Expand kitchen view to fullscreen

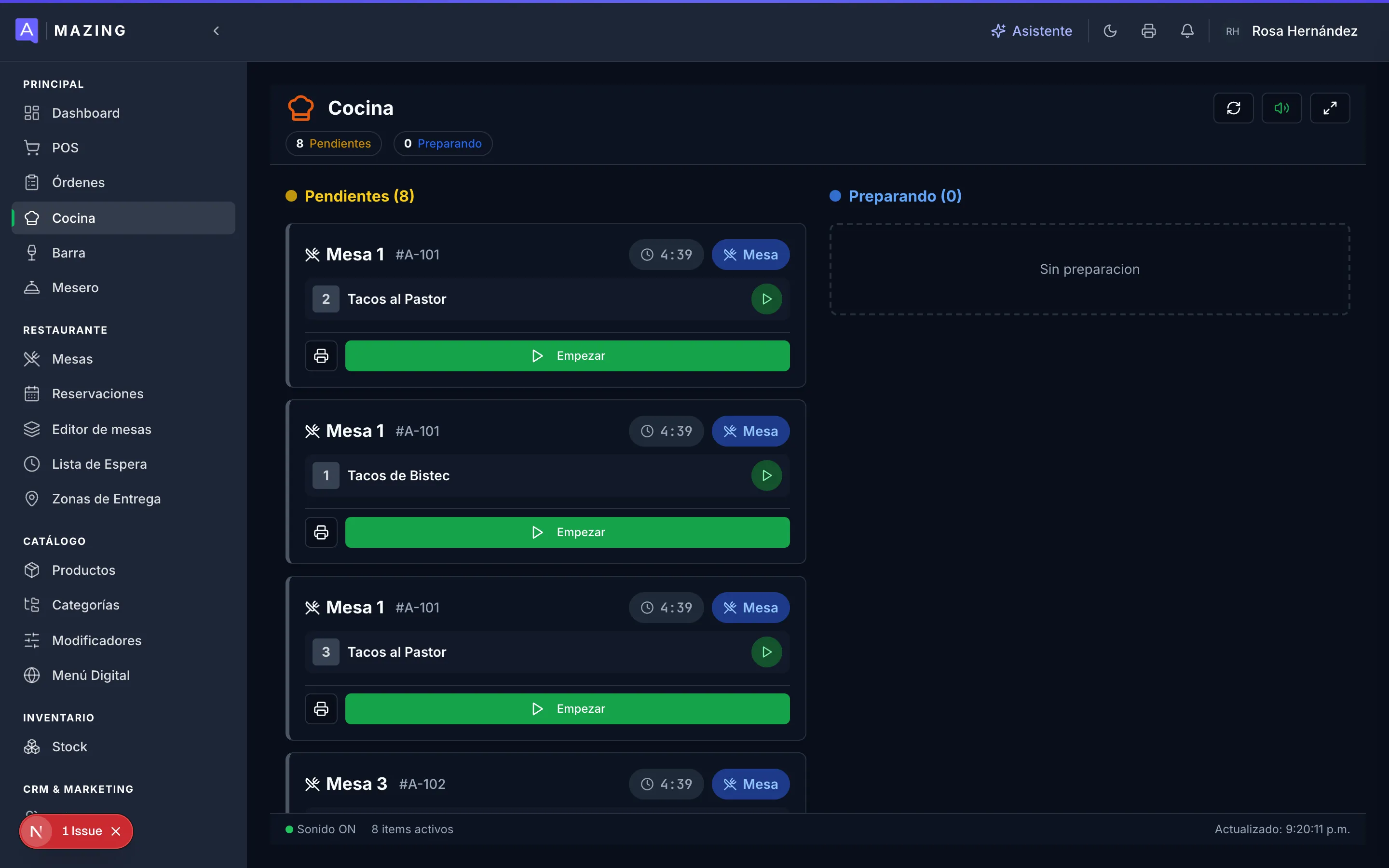pos(1330,108)
